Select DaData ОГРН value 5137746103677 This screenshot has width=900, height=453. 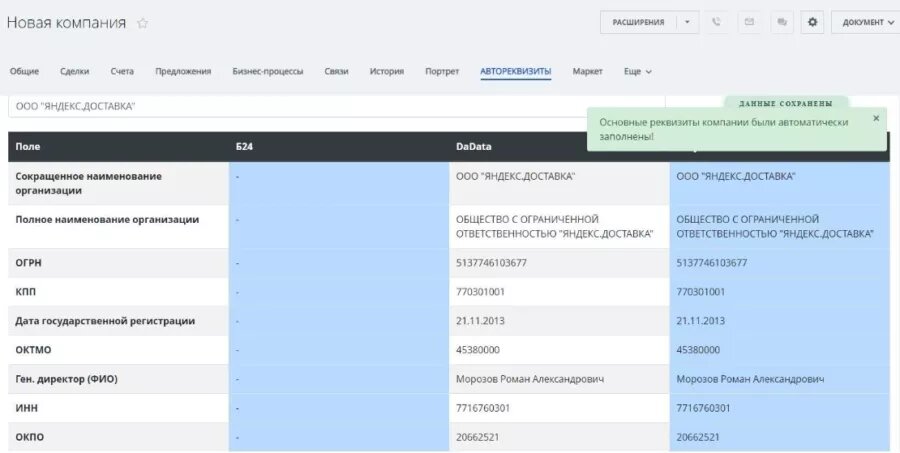pyautogui.click(x=559, y=263)
